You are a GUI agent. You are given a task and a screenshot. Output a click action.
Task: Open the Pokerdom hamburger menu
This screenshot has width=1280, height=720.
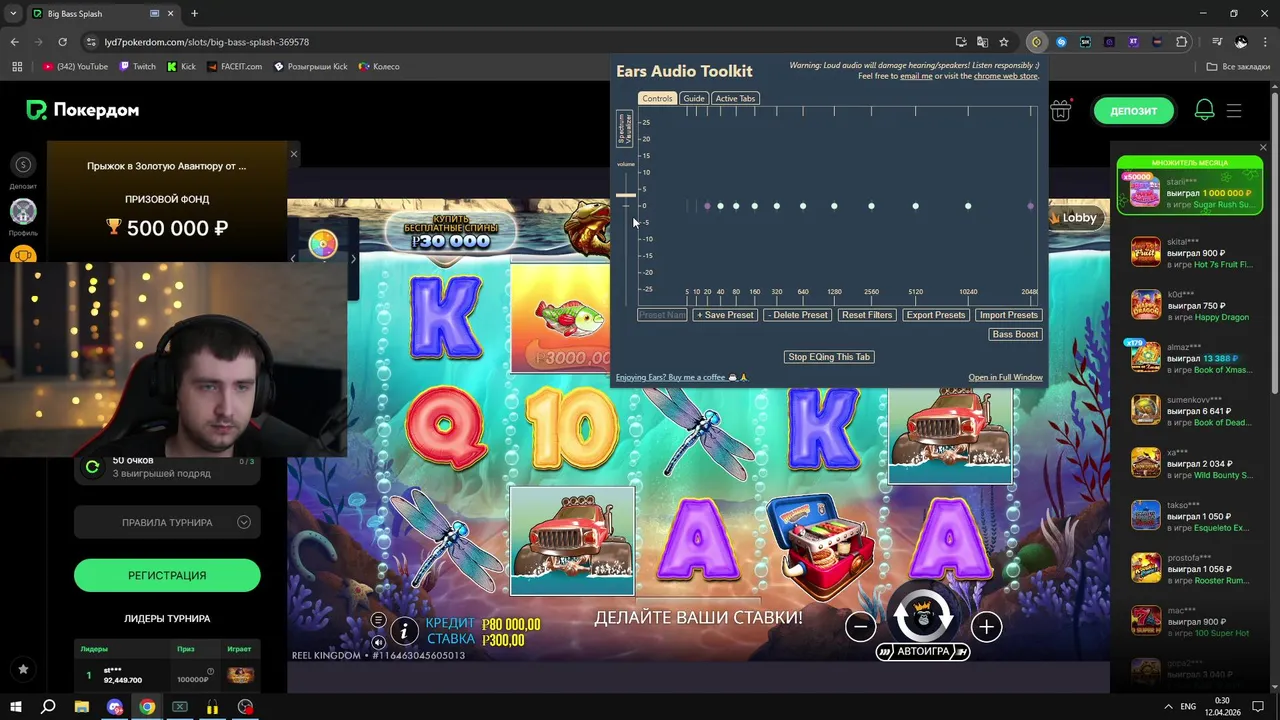point(1234,111)
